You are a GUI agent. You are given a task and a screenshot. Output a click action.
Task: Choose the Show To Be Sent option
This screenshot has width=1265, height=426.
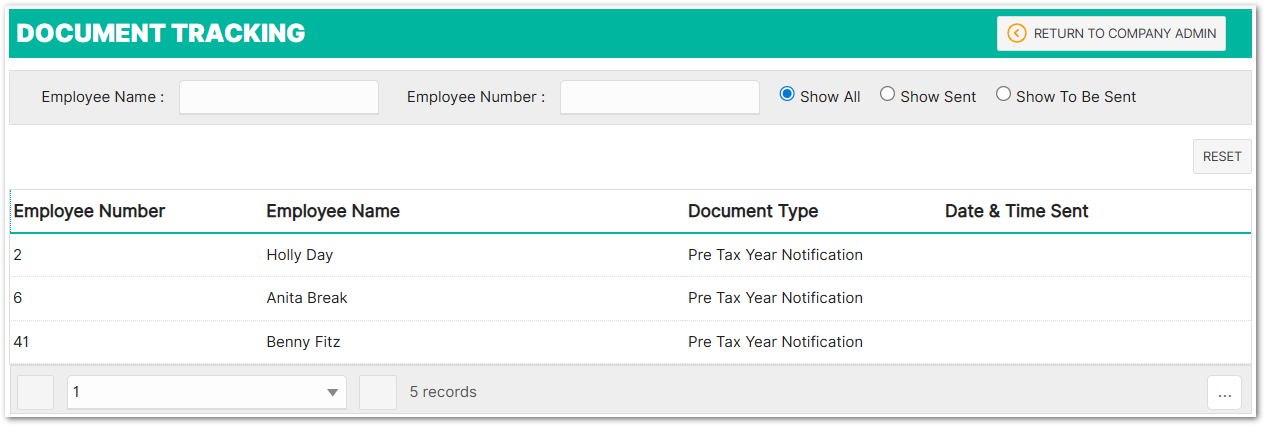click(1003, 94)
